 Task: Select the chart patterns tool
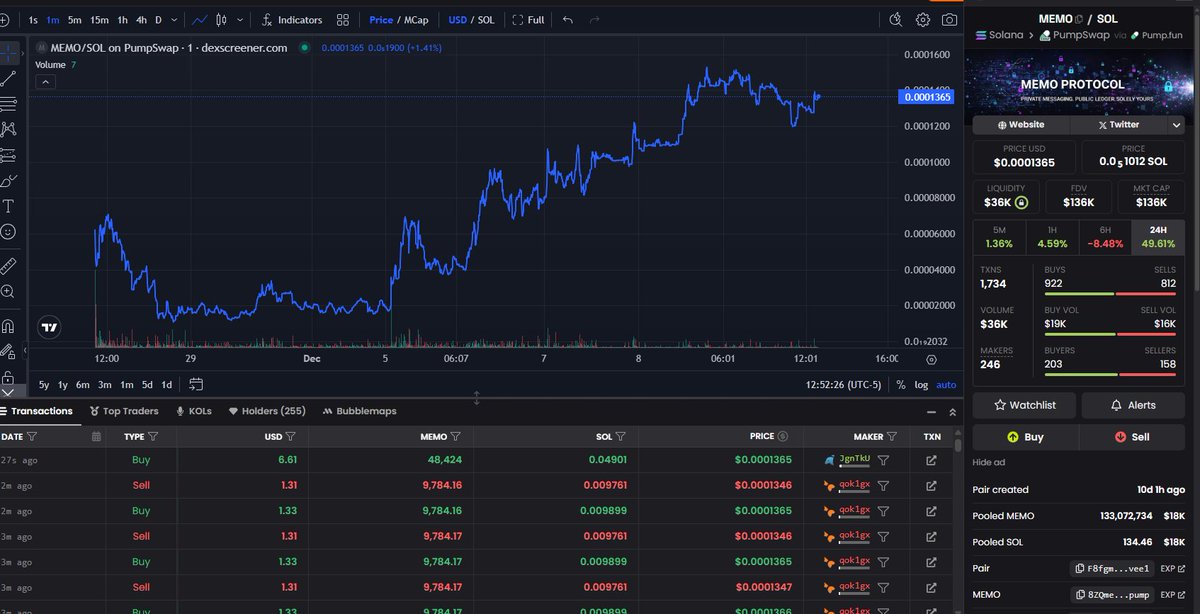pos(8,129)
